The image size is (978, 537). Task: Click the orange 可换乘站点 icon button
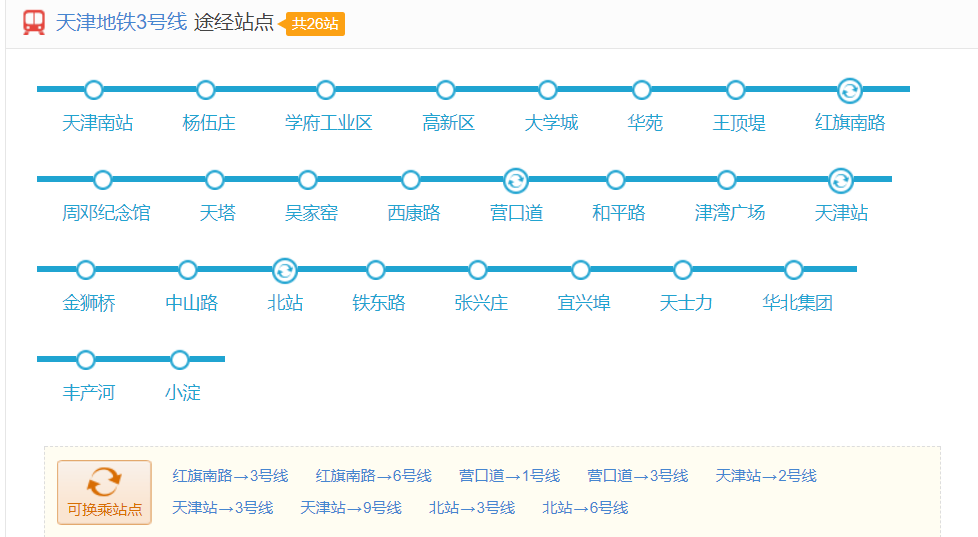click(x=104, y=492)
